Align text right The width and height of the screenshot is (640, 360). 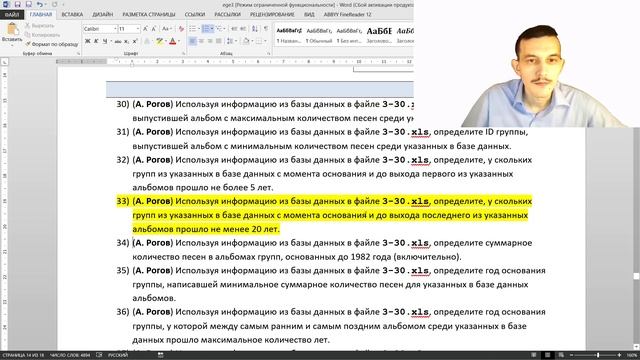tap(210, 41)
